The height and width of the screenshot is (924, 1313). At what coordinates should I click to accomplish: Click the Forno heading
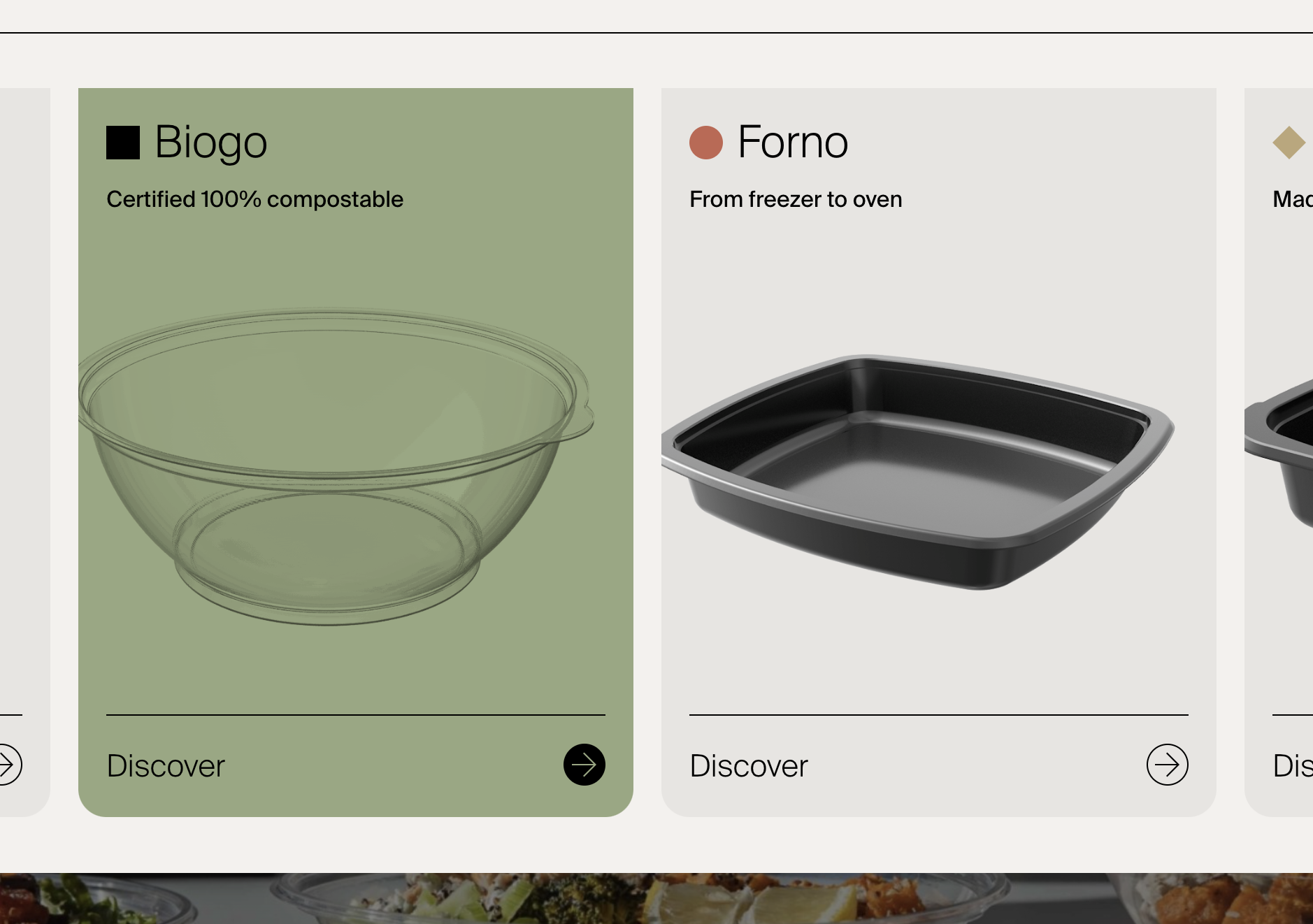pyautogui.click(x=792, y=142)
